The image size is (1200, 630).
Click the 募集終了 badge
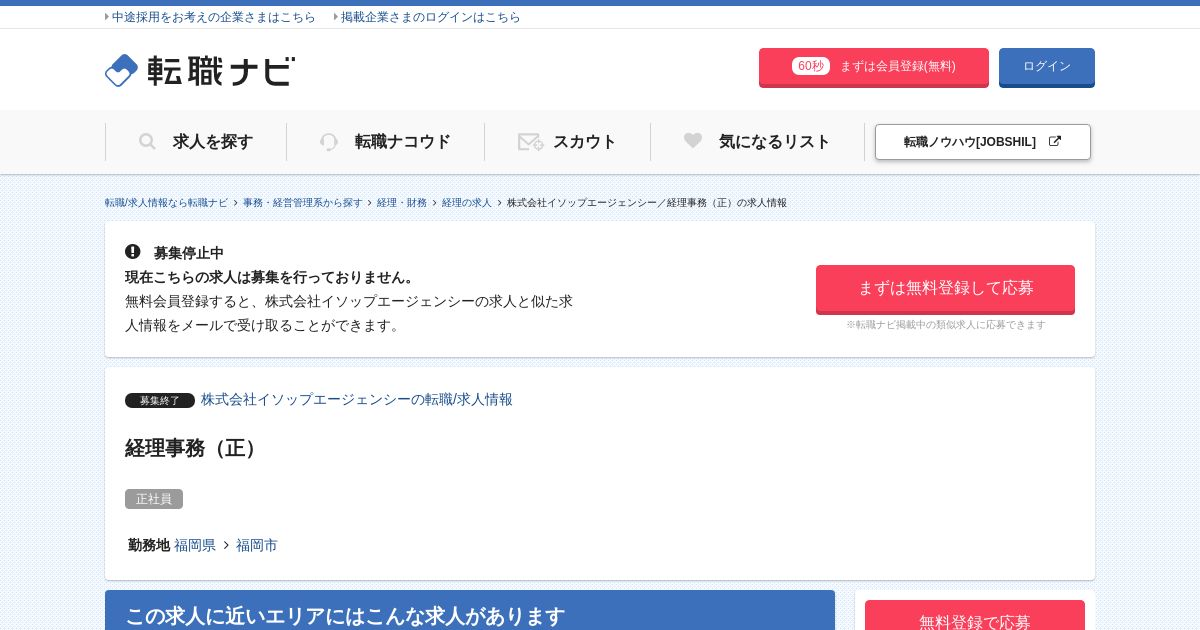point(160,400)
